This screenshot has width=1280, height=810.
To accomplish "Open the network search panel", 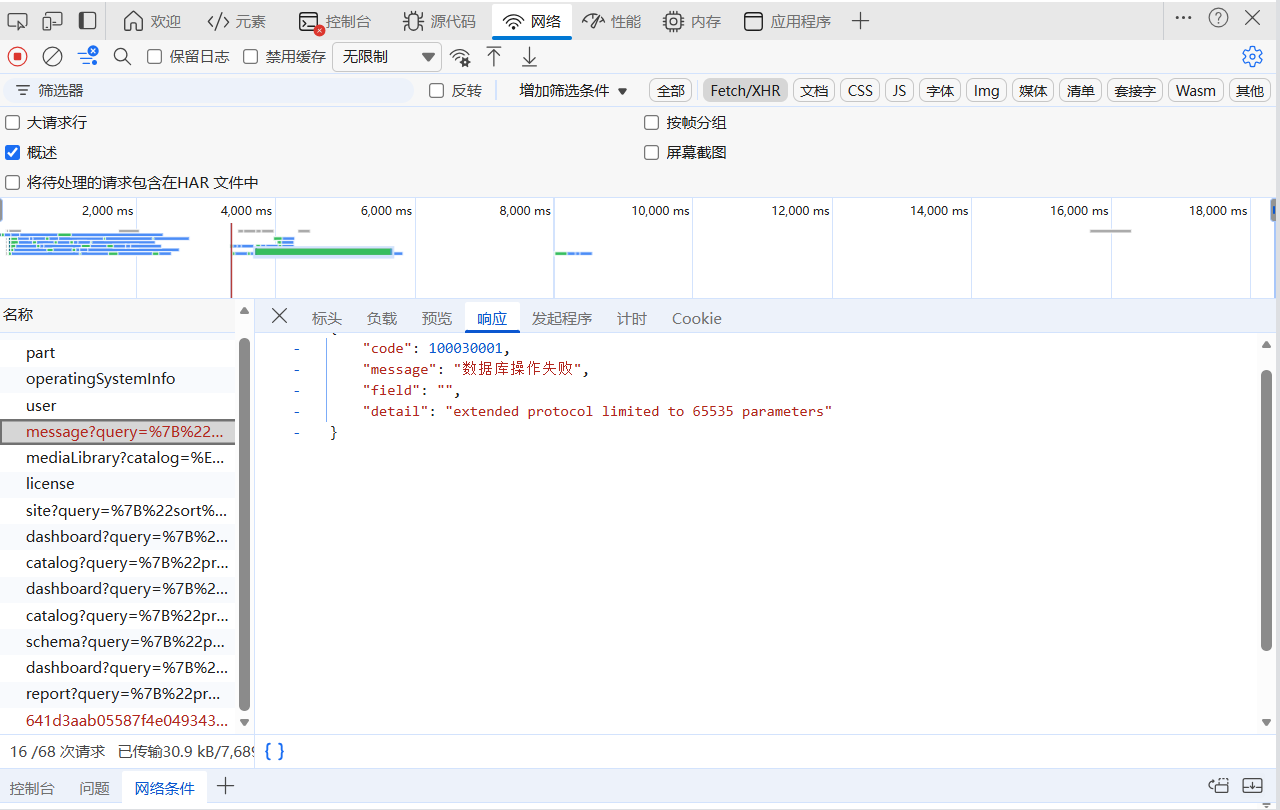I will [122, 56].
